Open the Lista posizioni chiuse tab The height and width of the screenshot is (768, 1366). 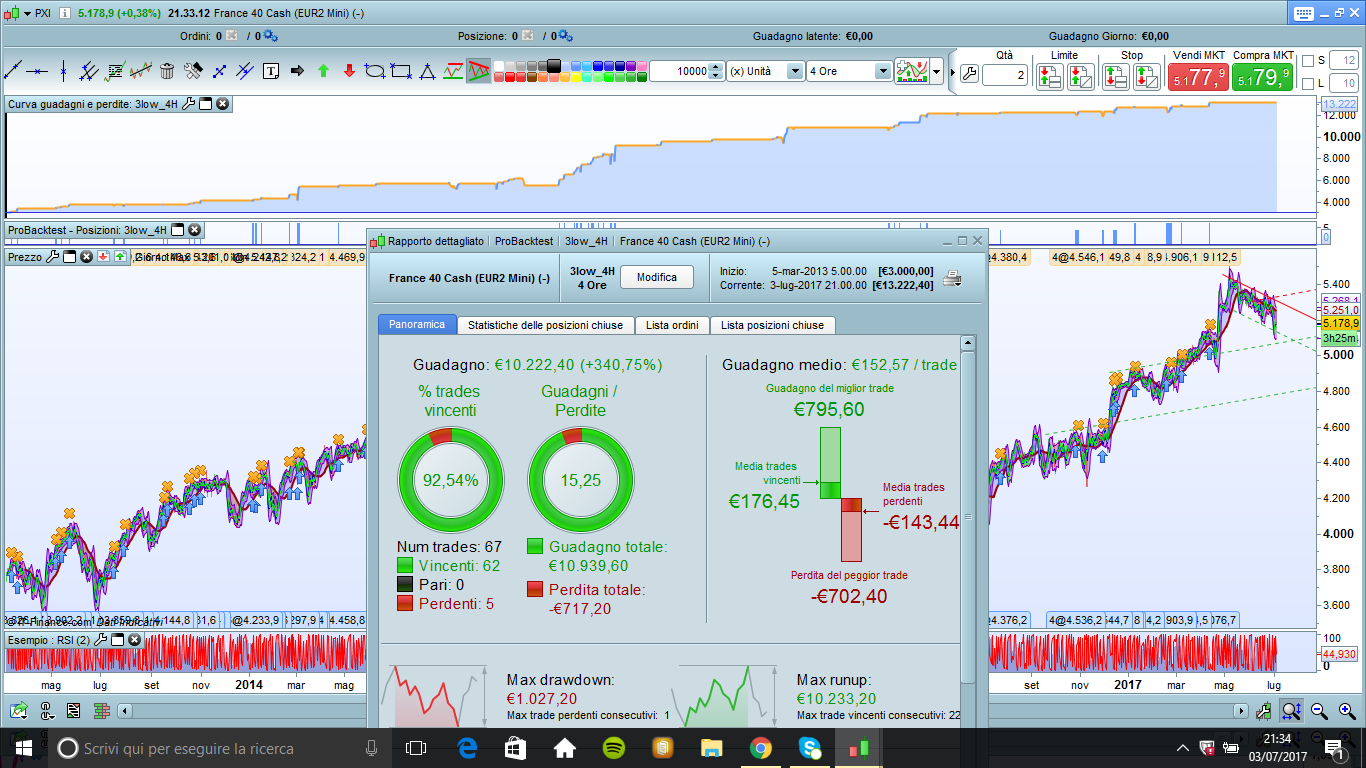[x=772, y=325]
